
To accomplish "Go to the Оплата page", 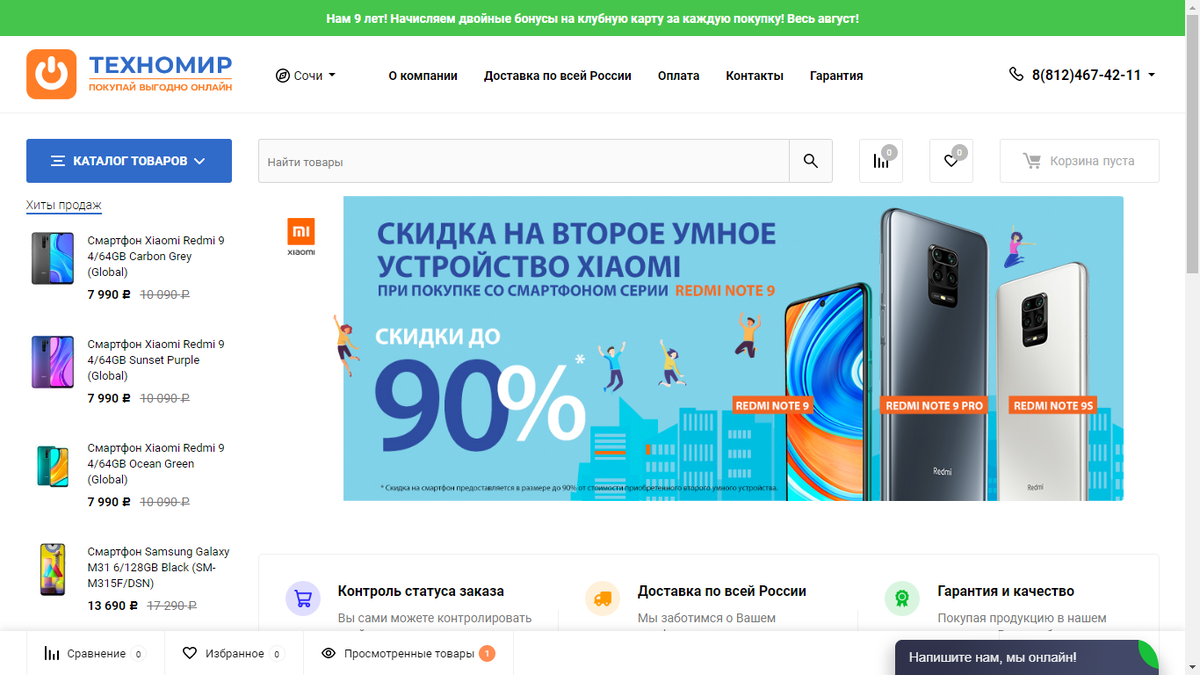I will click(679, 76).
